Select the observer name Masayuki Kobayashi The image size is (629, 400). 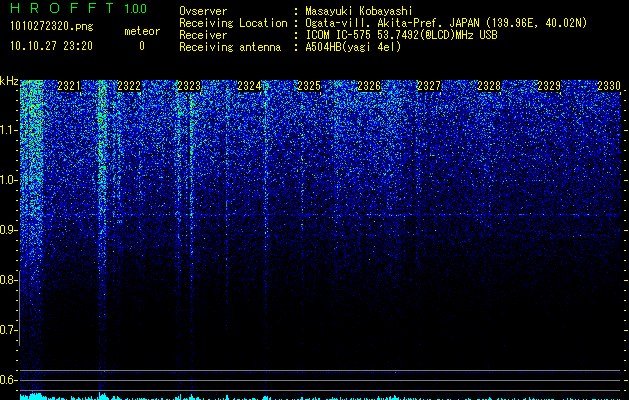tap(359, 11)
